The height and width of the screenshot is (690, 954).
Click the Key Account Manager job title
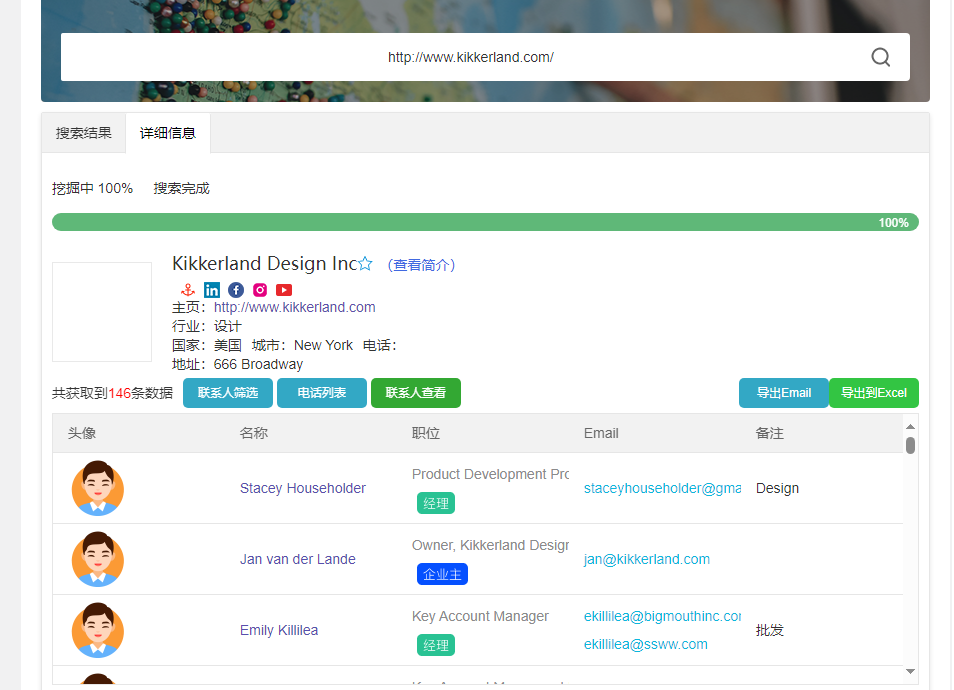point(480,616)
